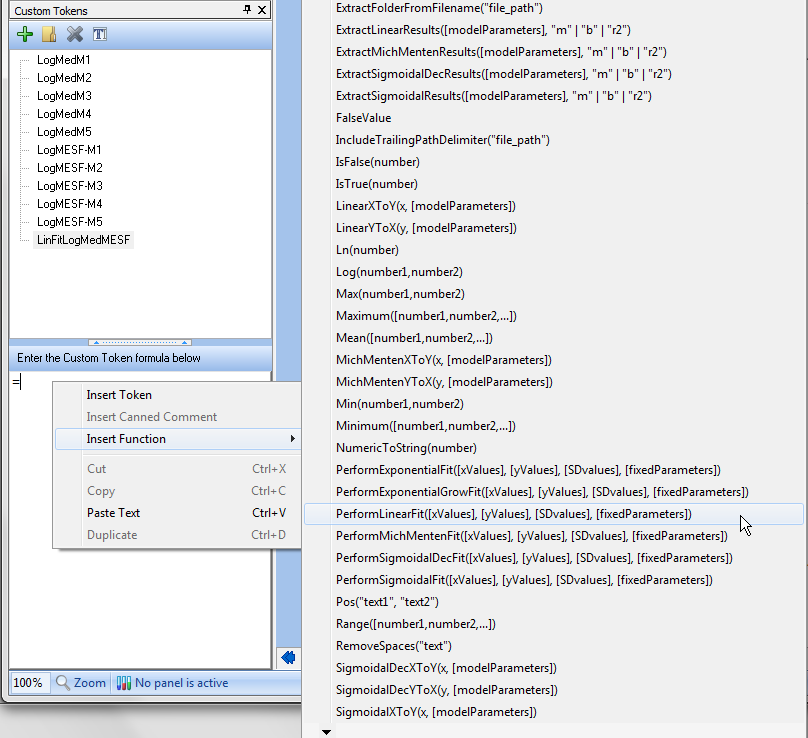The image size is (808, 738).
Task: Click the panel splitter collapse handle
Action: (x=140, y=342)
